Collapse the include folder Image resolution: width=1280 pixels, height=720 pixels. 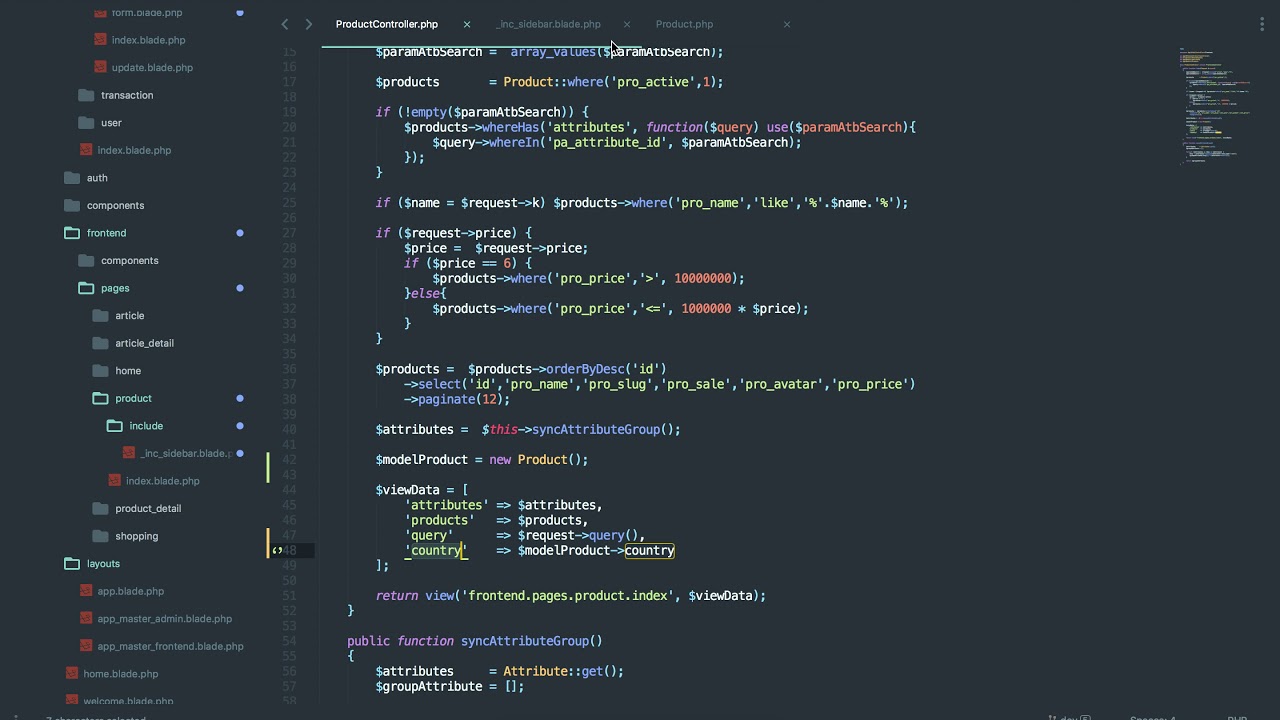coord(114,426)
